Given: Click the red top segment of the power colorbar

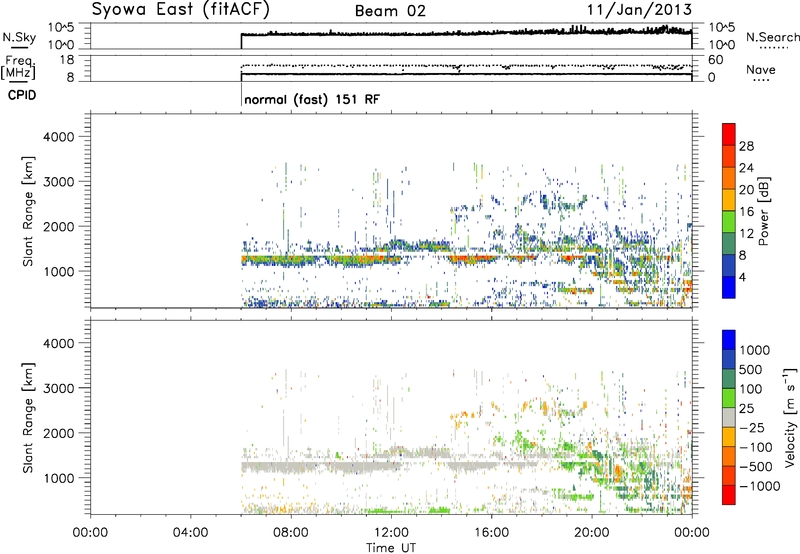Looking at the screenshot, I should point(729,134).
